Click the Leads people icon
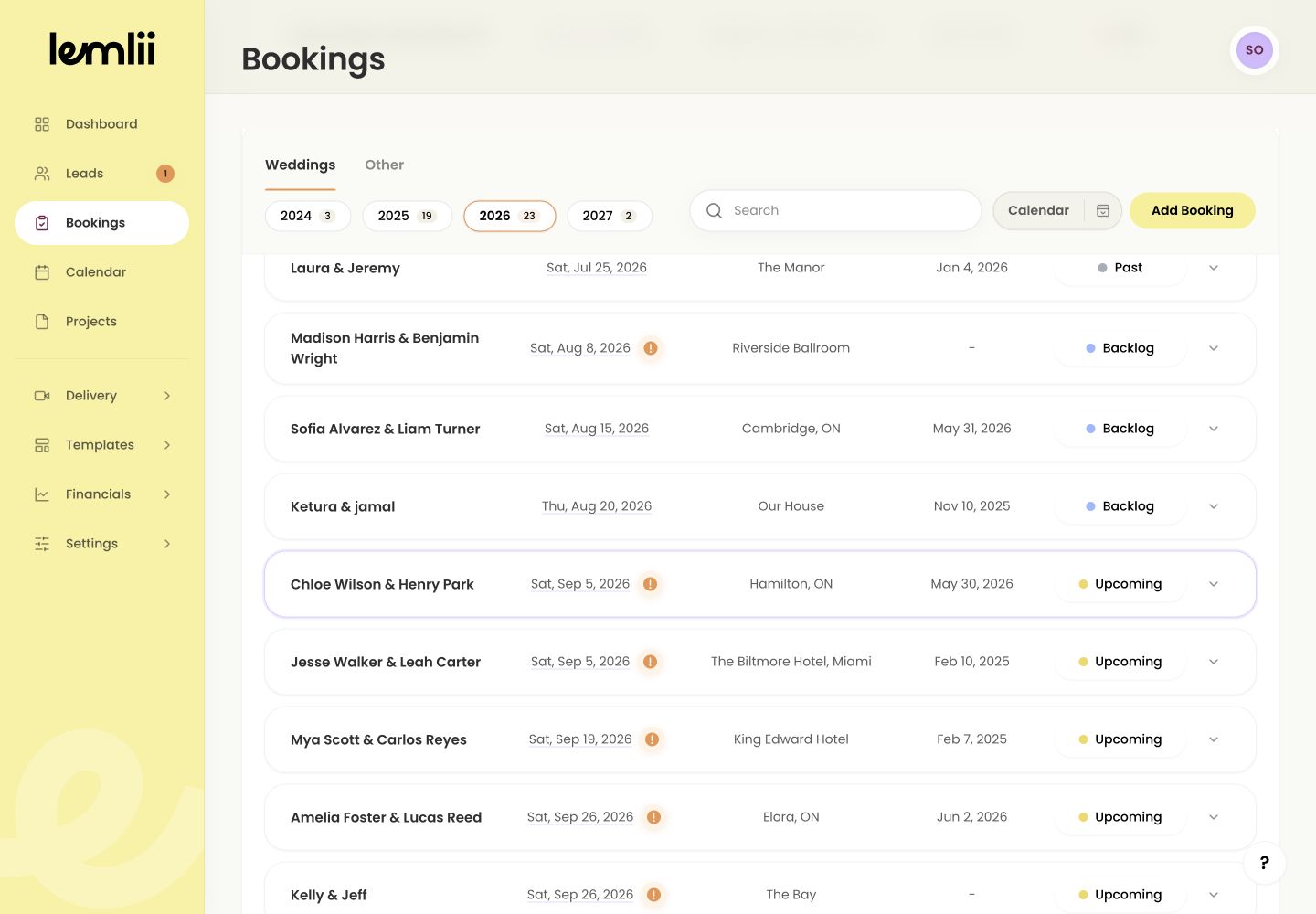The height and width of the screenshot is (914, 1316). coord(42,174)
